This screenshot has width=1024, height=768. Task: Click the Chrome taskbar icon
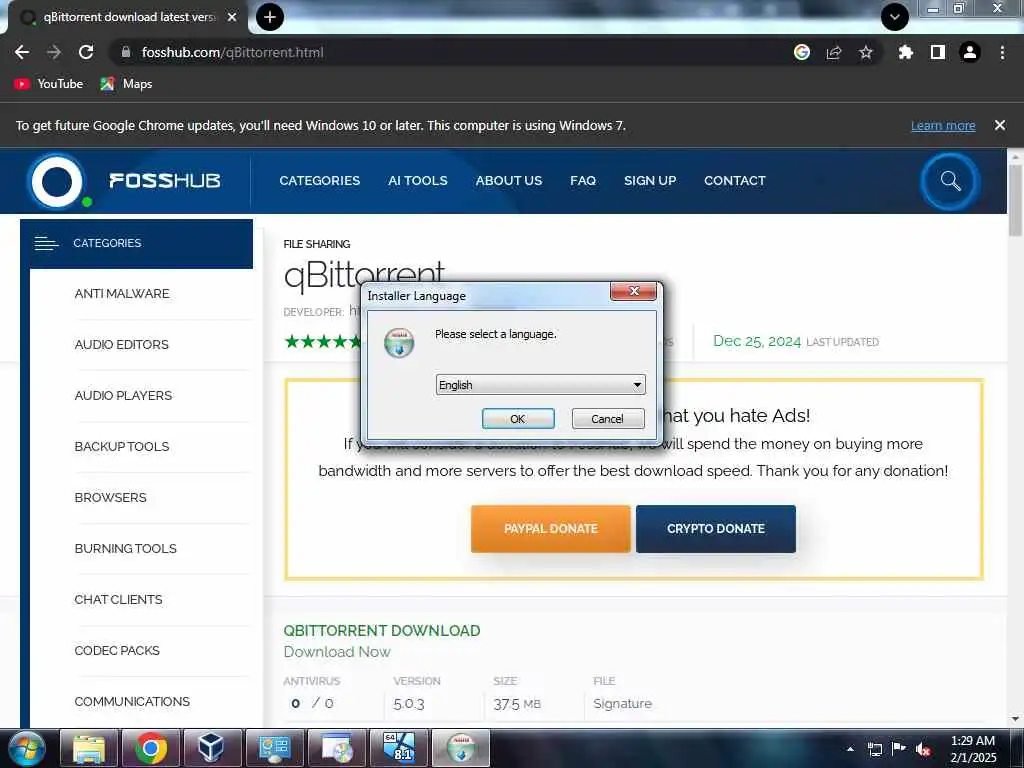point(151,748)
